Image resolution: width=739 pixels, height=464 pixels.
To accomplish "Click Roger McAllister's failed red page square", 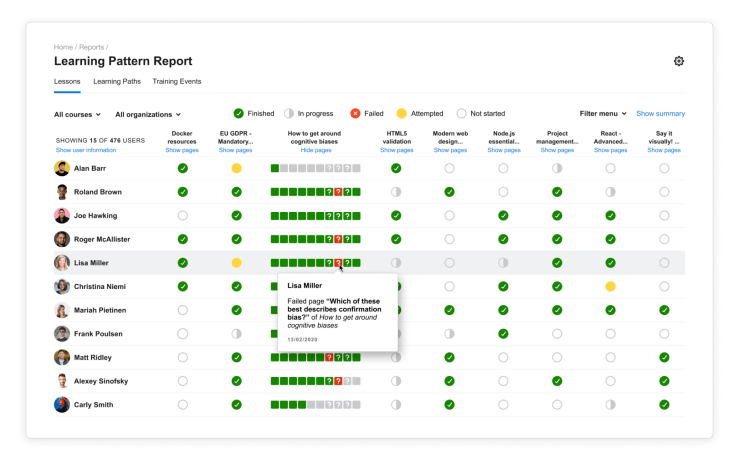I will click(338, 239).
